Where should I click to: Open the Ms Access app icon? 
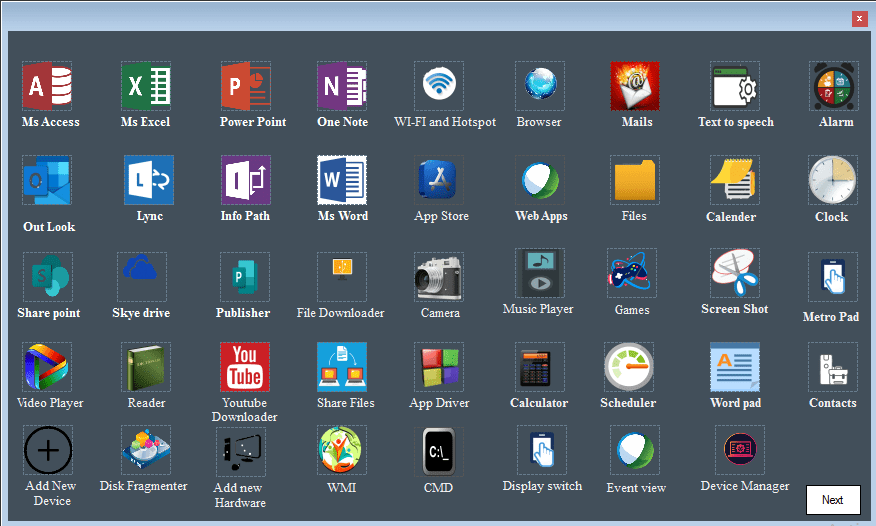coord(47,86)
